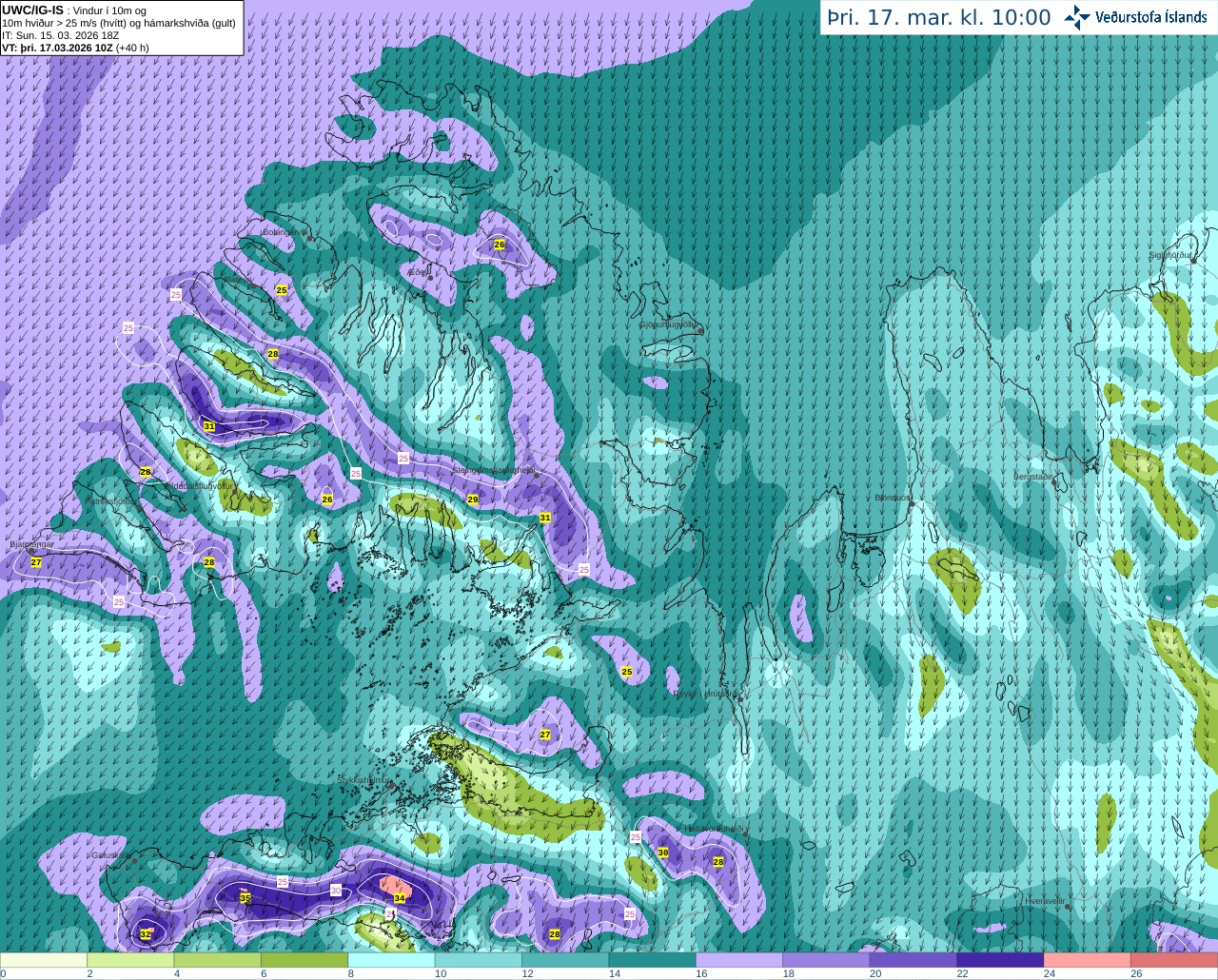Select the dark teal 14–16 legend swatch

652,960
